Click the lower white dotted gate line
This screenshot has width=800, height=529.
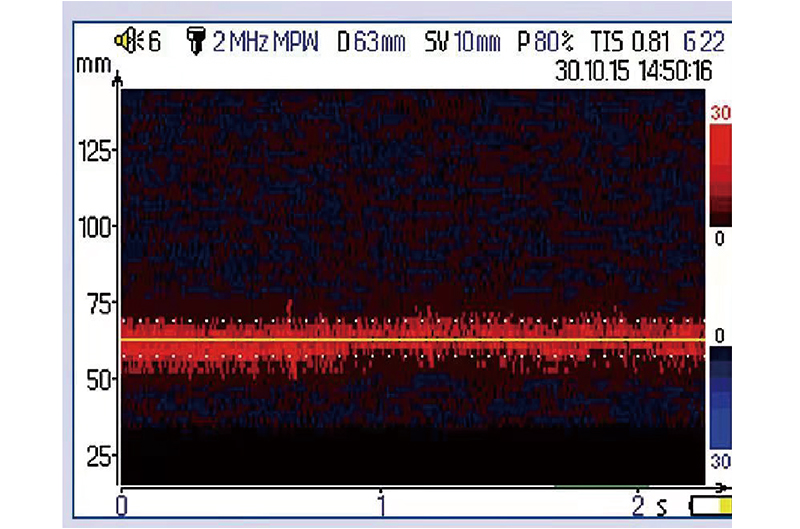[x=412, y=356]
